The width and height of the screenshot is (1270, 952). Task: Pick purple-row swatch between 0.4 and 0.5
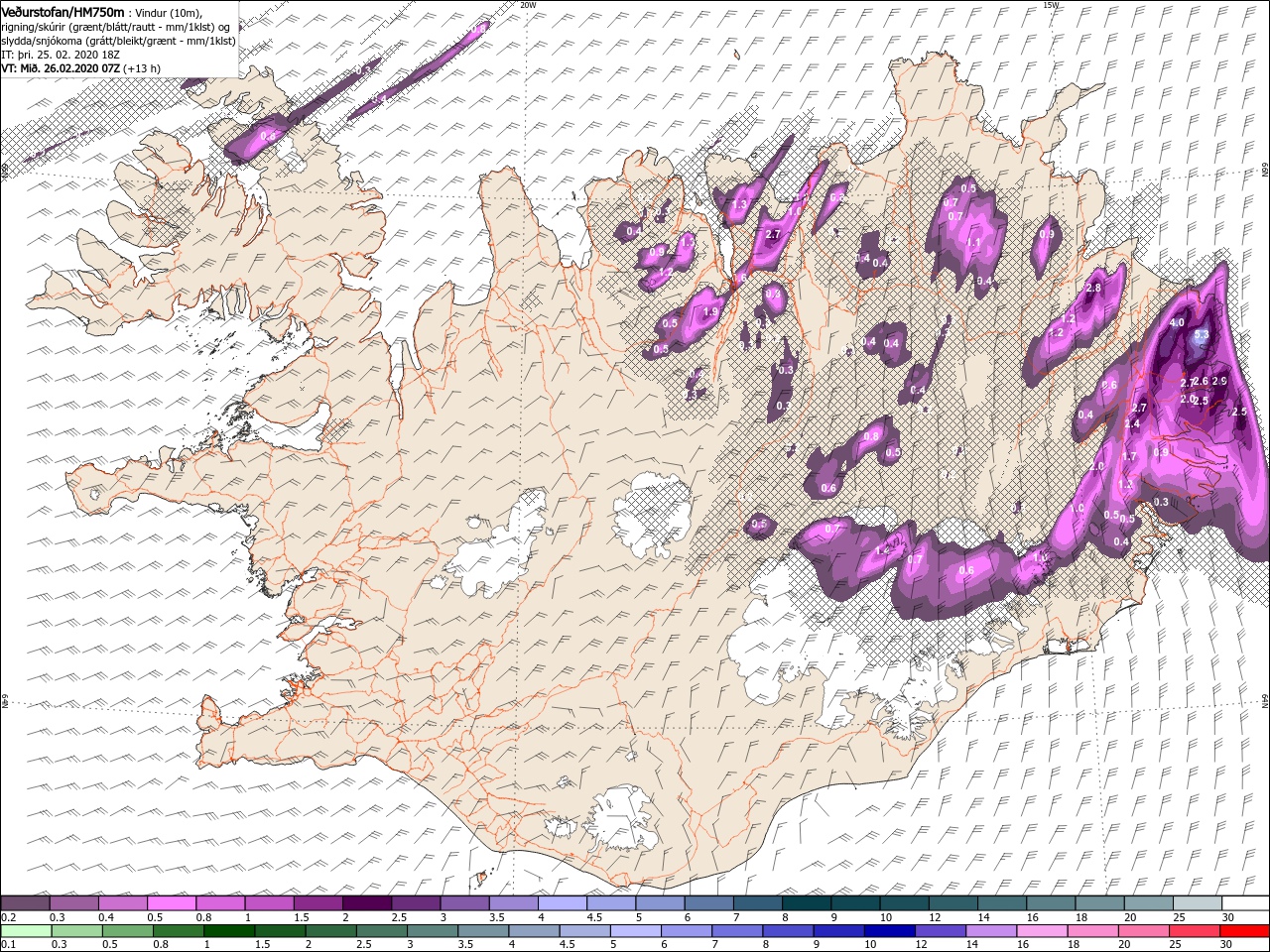pos(122,903)
